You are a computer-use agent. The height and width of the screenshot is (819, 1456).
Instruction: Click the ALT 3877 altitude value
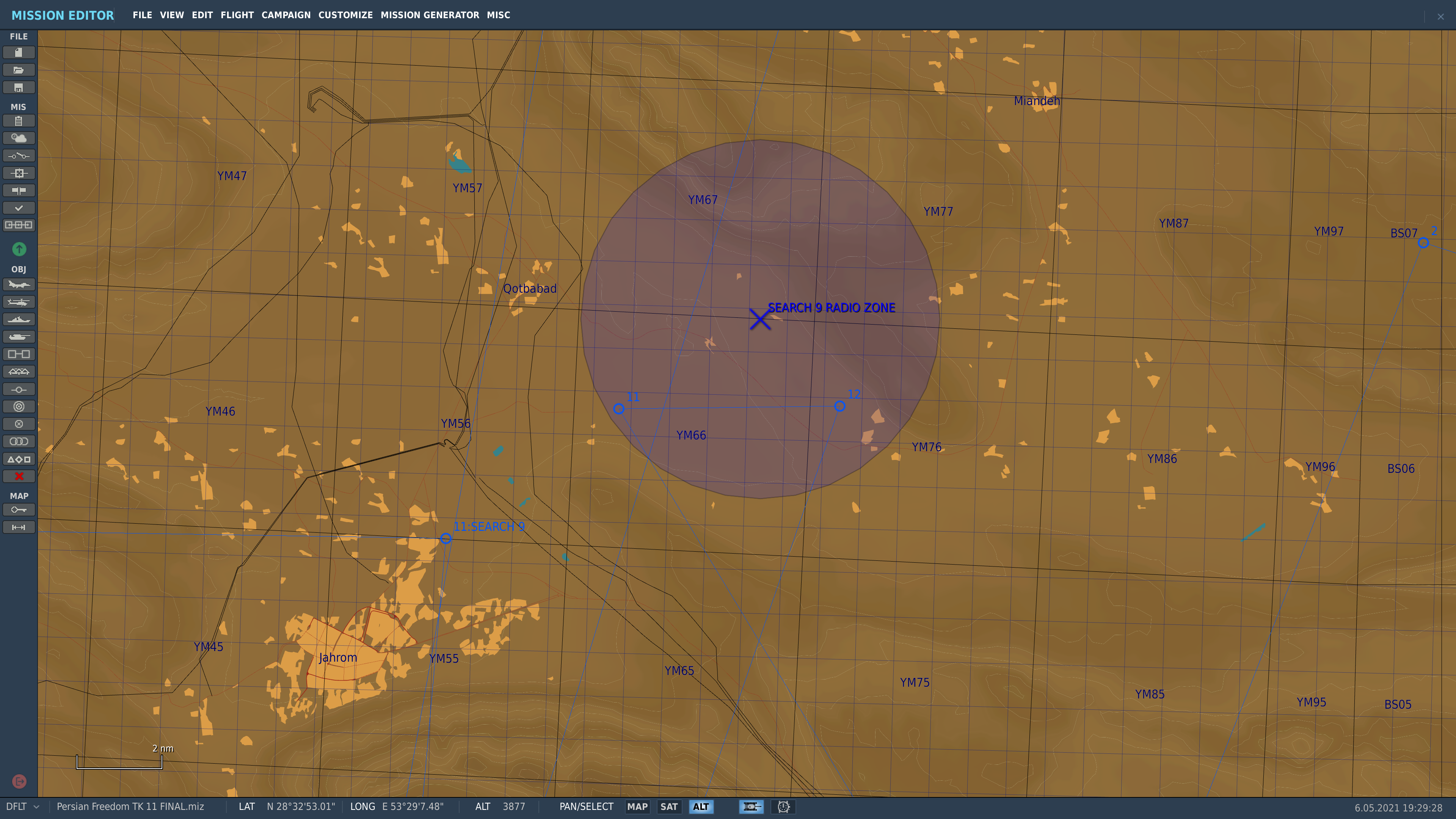[x=514, y=806]
